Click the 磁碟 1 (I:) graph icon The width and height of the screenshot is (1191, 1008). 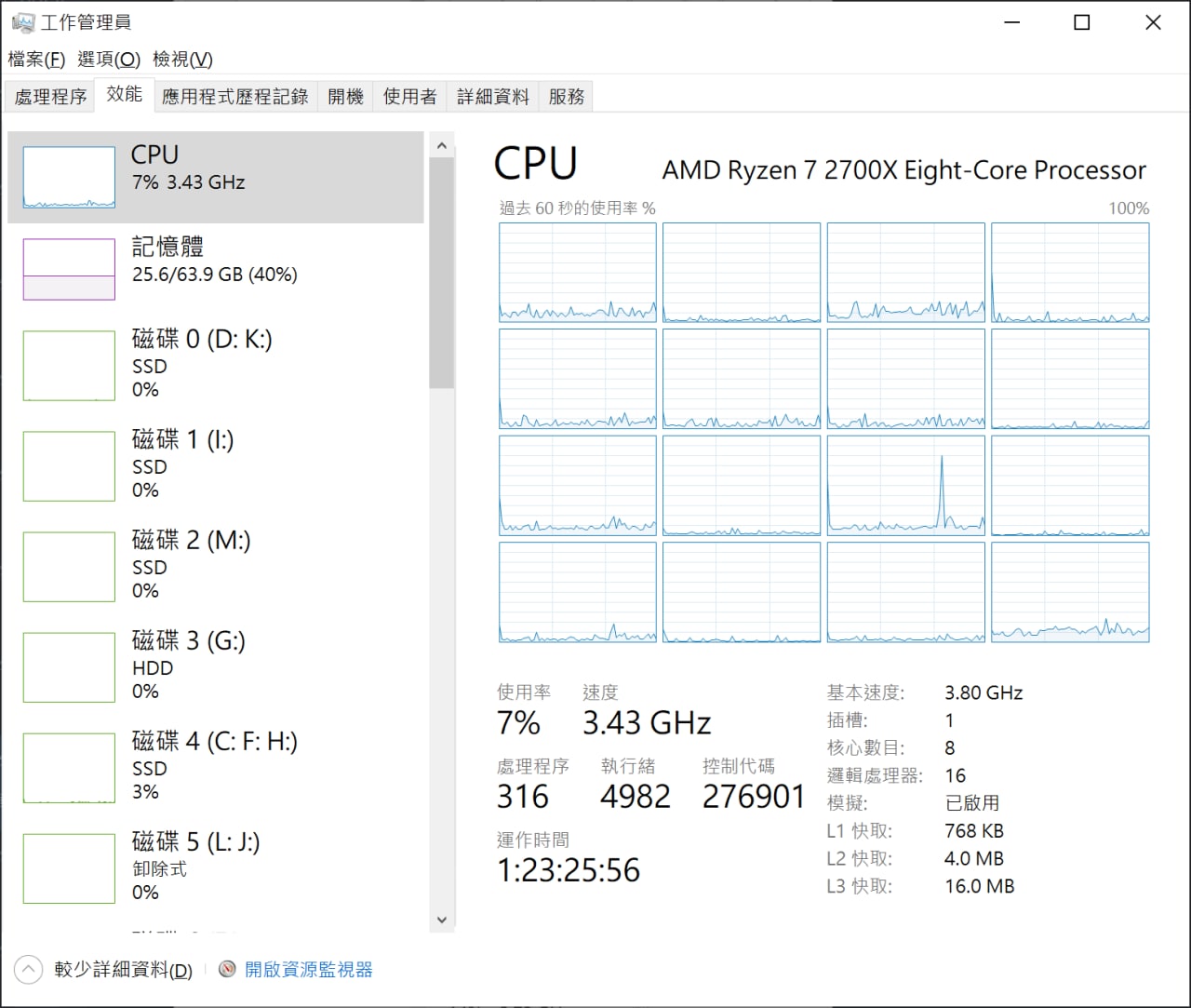(69, 466)
